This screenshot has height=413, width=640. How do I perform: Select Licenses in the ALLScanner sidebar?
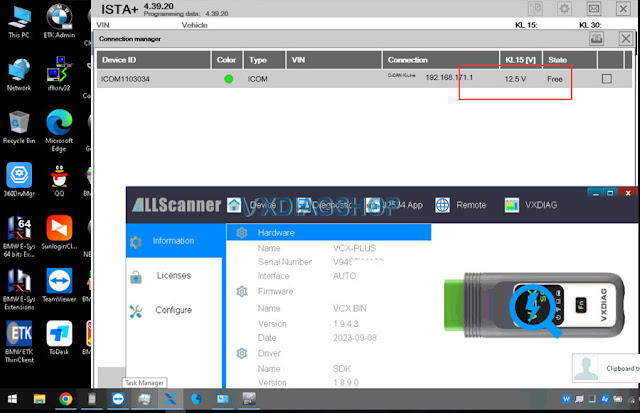coord(174,276)
